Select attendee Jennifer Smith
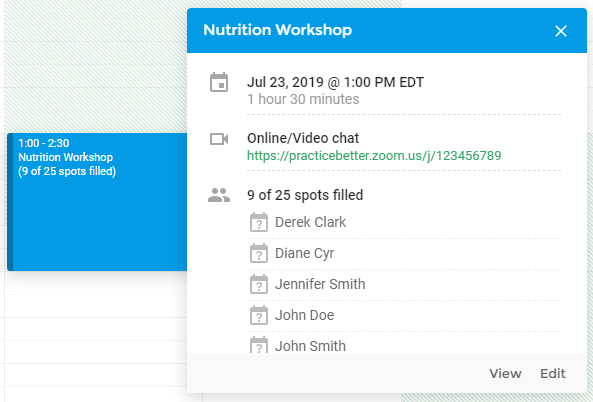593x402 pixels. [x=320, y=284]
